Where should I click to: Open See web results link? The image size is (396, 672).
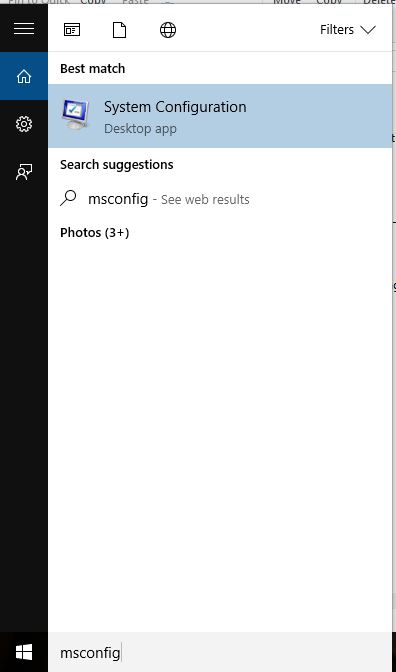point(205,200)
